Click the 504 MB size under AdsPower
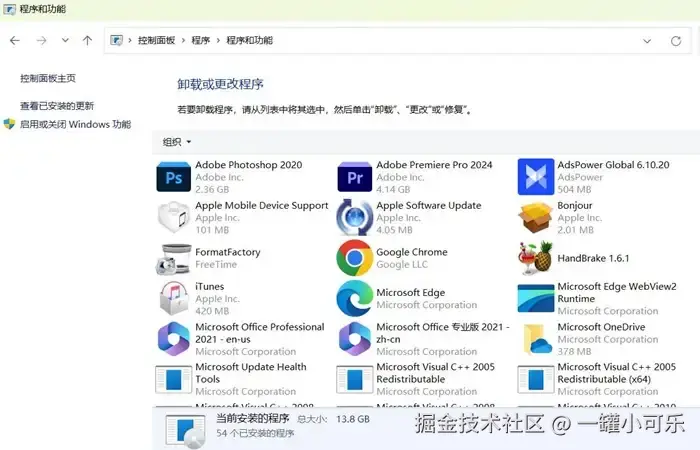This screenshot has height=450, width=700. point(574,189)
